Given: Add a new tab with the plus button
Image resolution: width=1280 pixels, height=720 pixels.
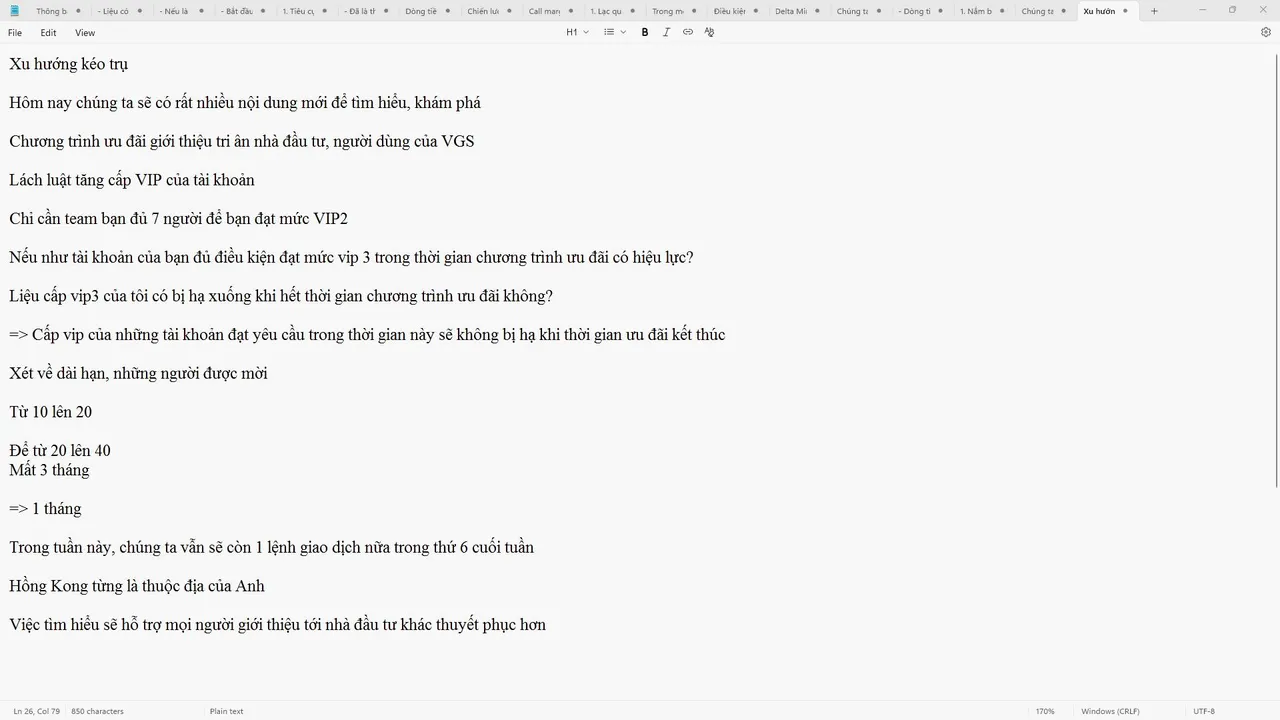Looking at the screenshot, I should [x=1154, y=11].
